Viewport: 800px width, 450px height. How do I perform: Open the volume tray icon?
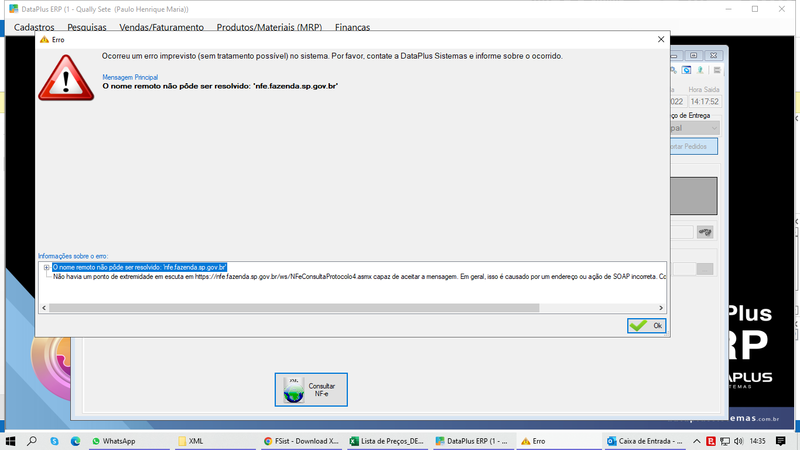(x=738, y=441)
